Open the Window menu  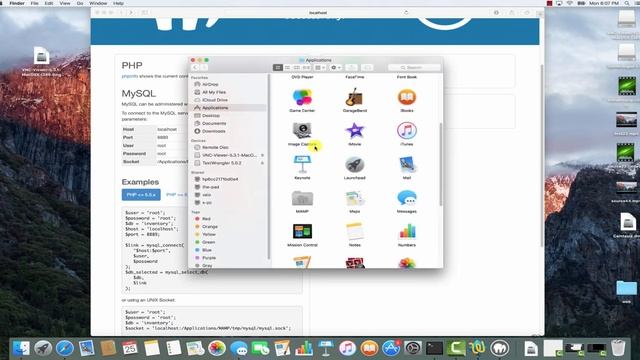98,3
